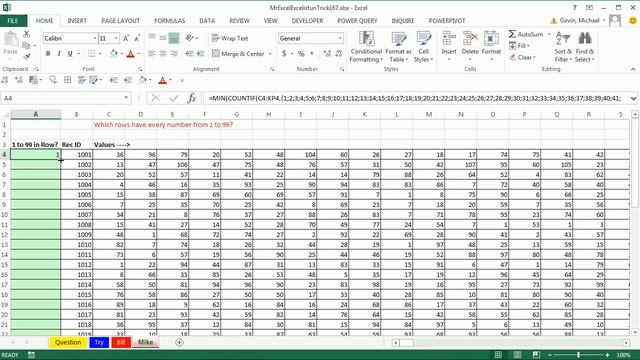640x360 pixels.
Task: Toggle the Align Left icon
Action: coord(152,53)
